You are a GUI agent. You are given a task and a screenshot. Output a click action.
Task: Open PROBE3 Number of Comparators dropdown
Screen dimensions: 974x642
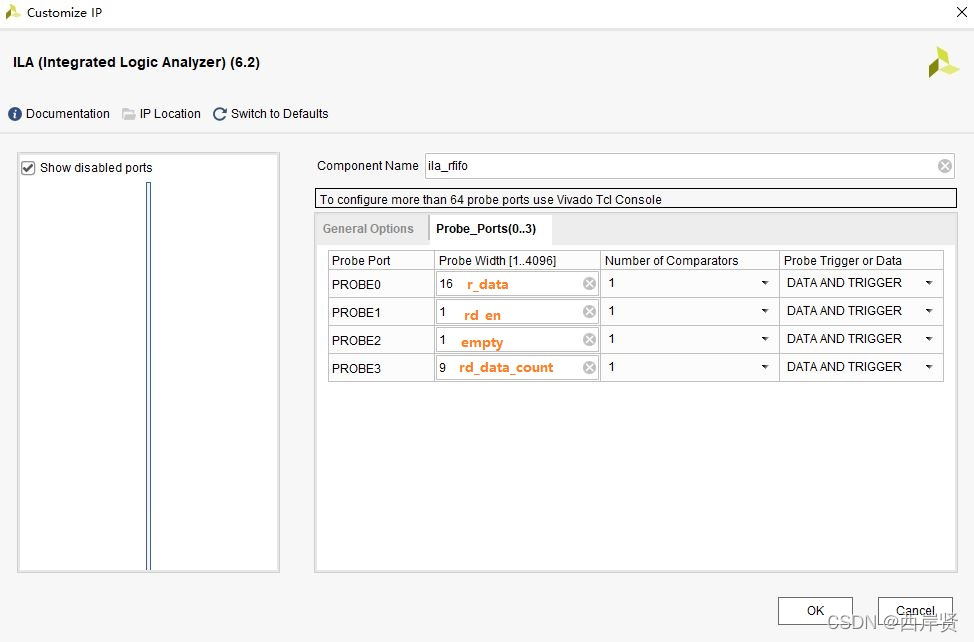[765, 367]
